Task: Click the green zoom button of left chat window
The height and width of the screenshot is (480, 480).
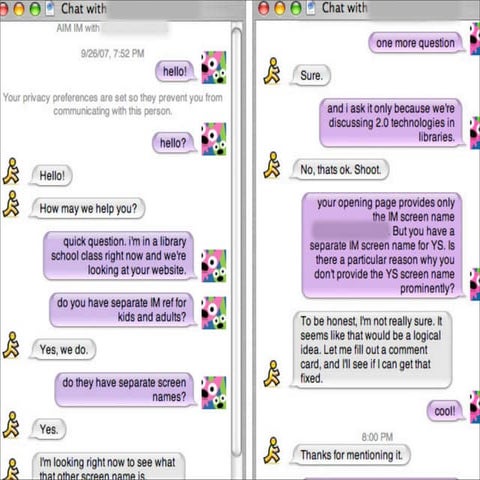Action: pos(35,9)
